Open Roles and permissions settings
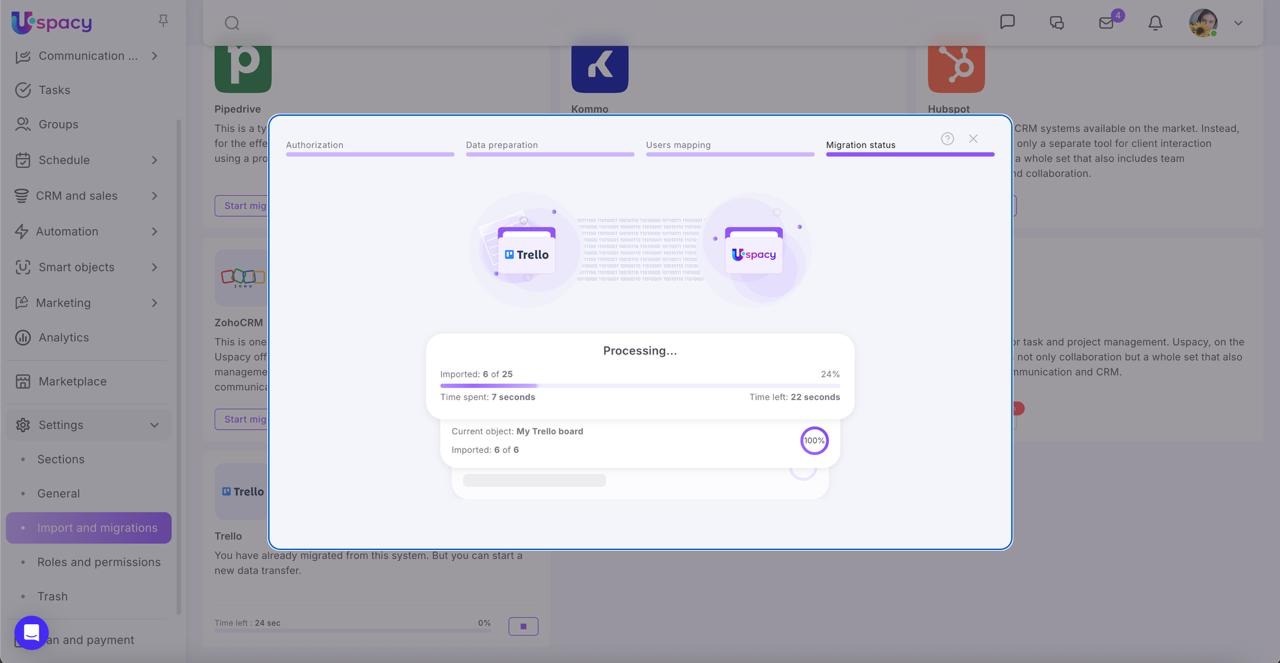 click(98, 562)
